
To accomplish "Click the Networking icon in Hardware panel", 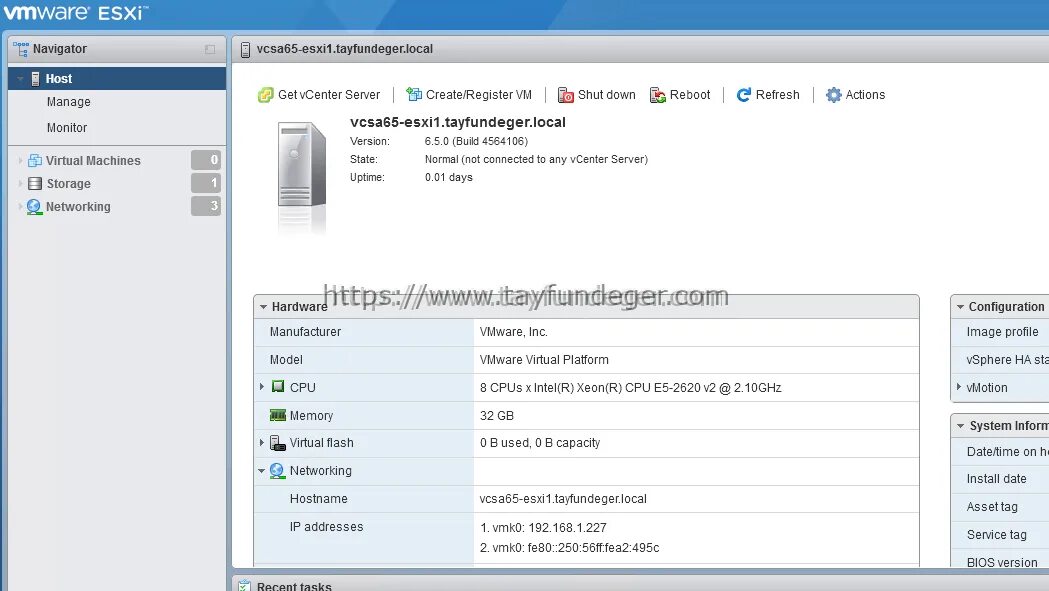I will (x=277, y=471).
